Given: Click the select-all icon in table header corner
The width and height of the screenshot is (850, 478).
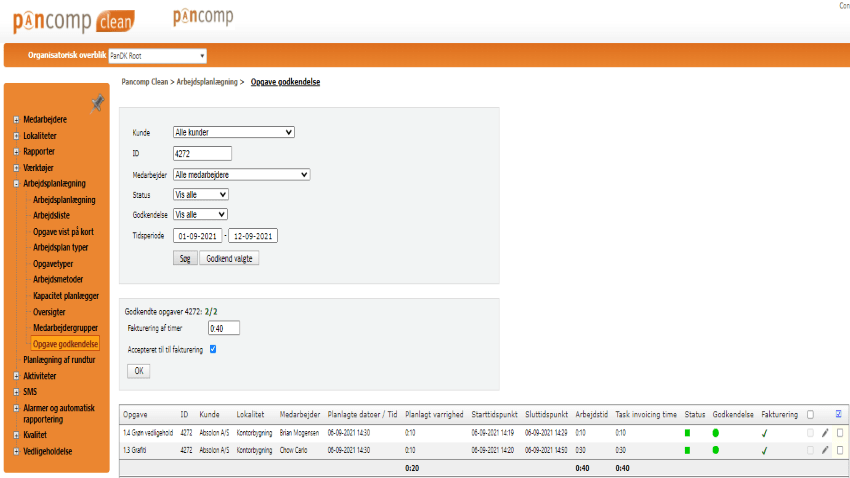Looking at the screenshot, I should pos(839,414).
